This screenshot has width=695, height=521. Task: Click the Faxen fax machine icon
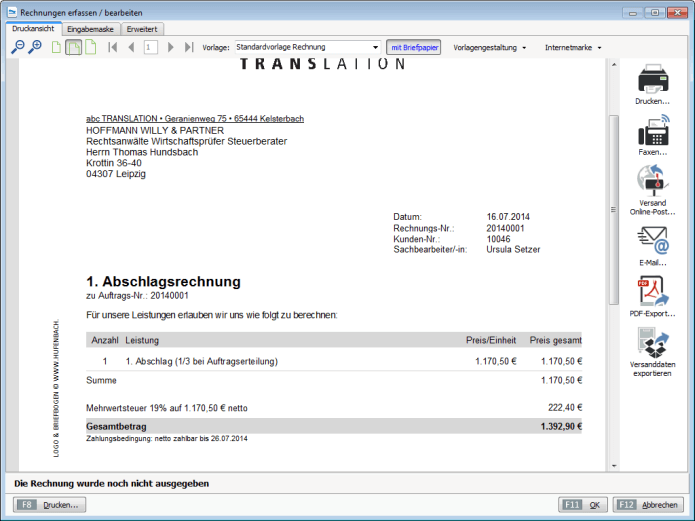(653, 130)
